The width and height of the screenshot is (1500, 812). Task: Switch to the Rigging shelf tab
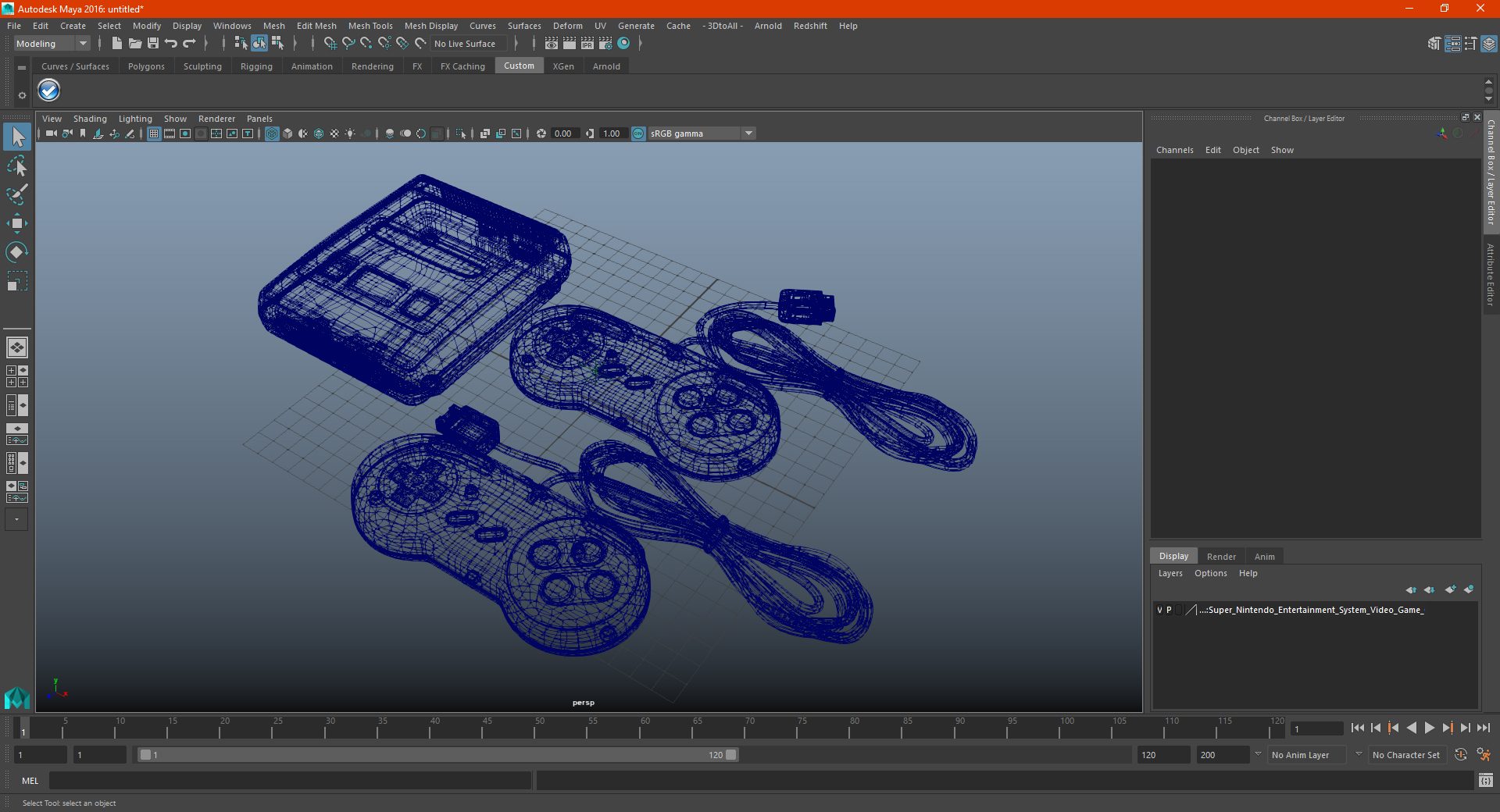256,66
